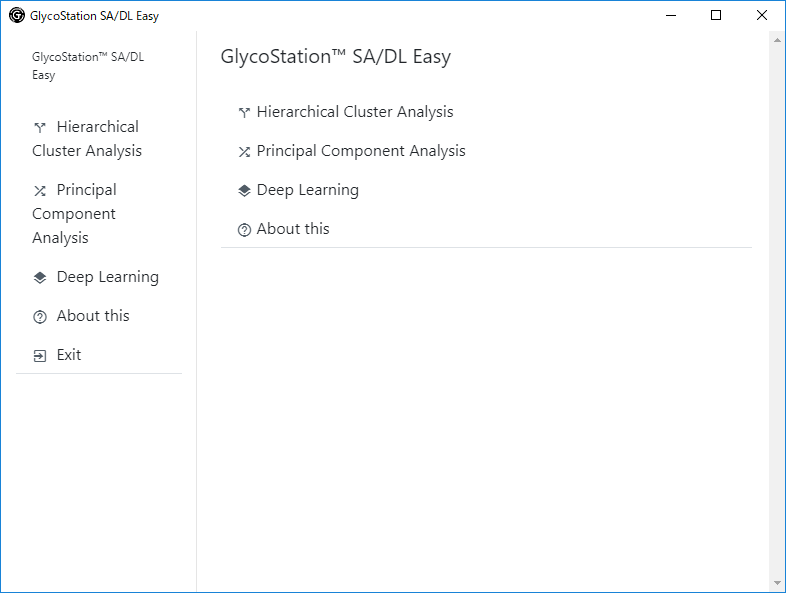Click the scrollbar up arrow
Image resolution: width=786 pixels, height=593 pixels.
[777, 40]
